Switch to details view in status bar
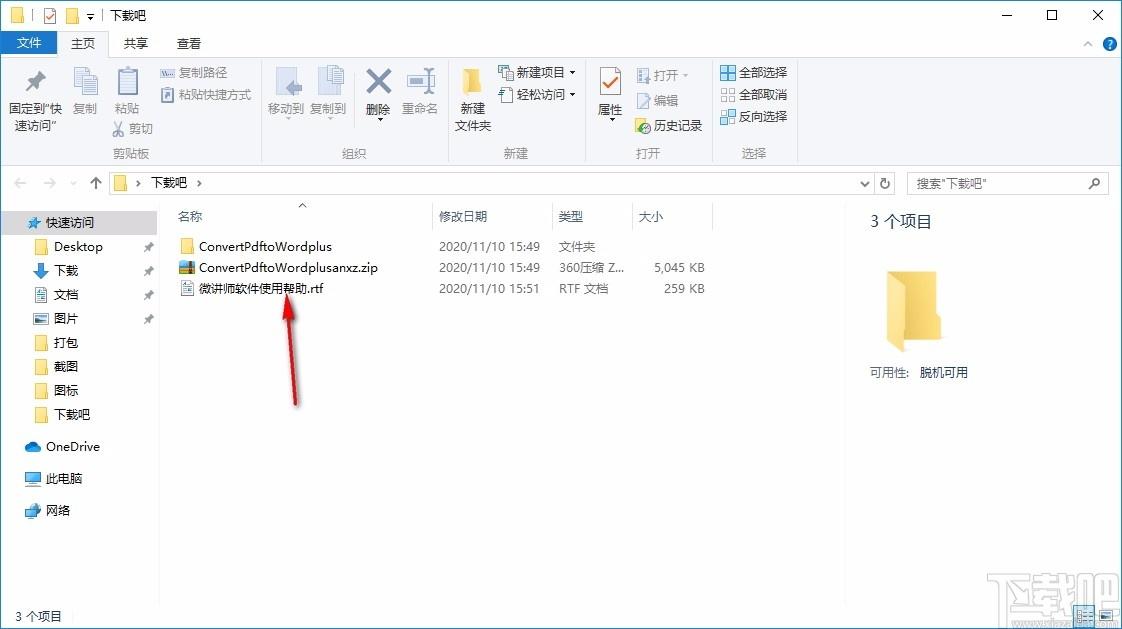 [1085, 615]
